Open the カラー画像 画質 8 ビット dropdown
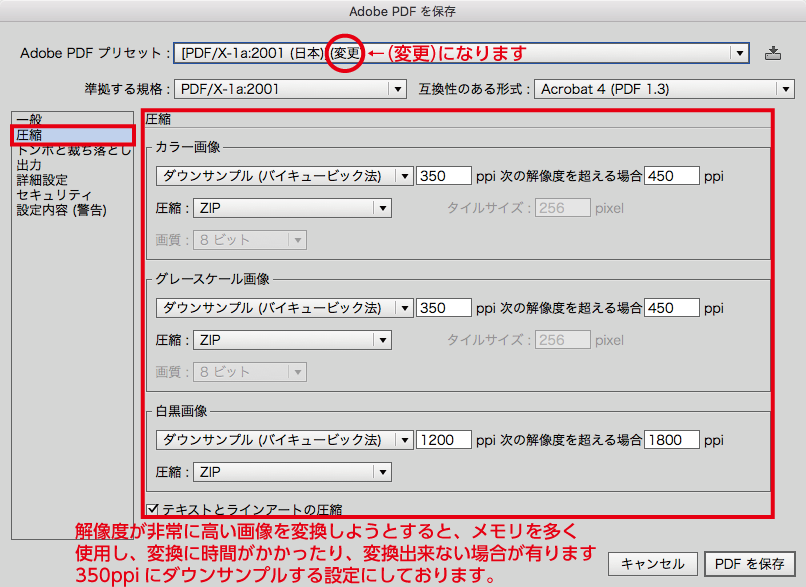 click(250, 240)
